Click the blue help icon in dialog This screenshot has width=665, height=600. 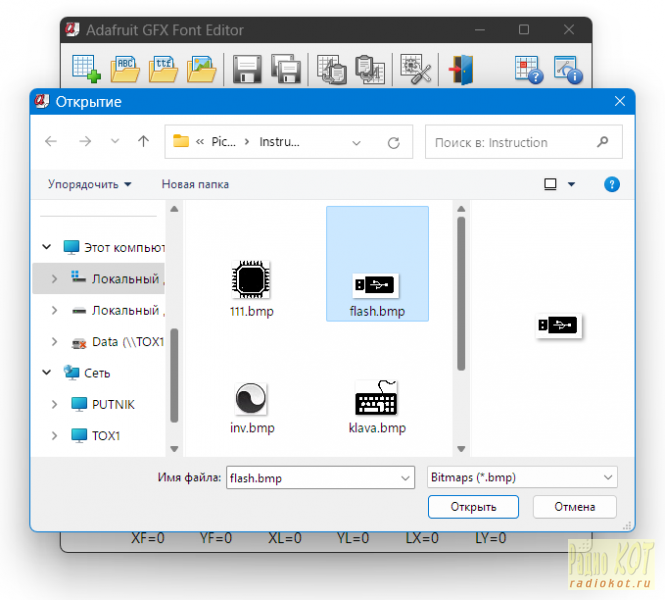[612, 184]
